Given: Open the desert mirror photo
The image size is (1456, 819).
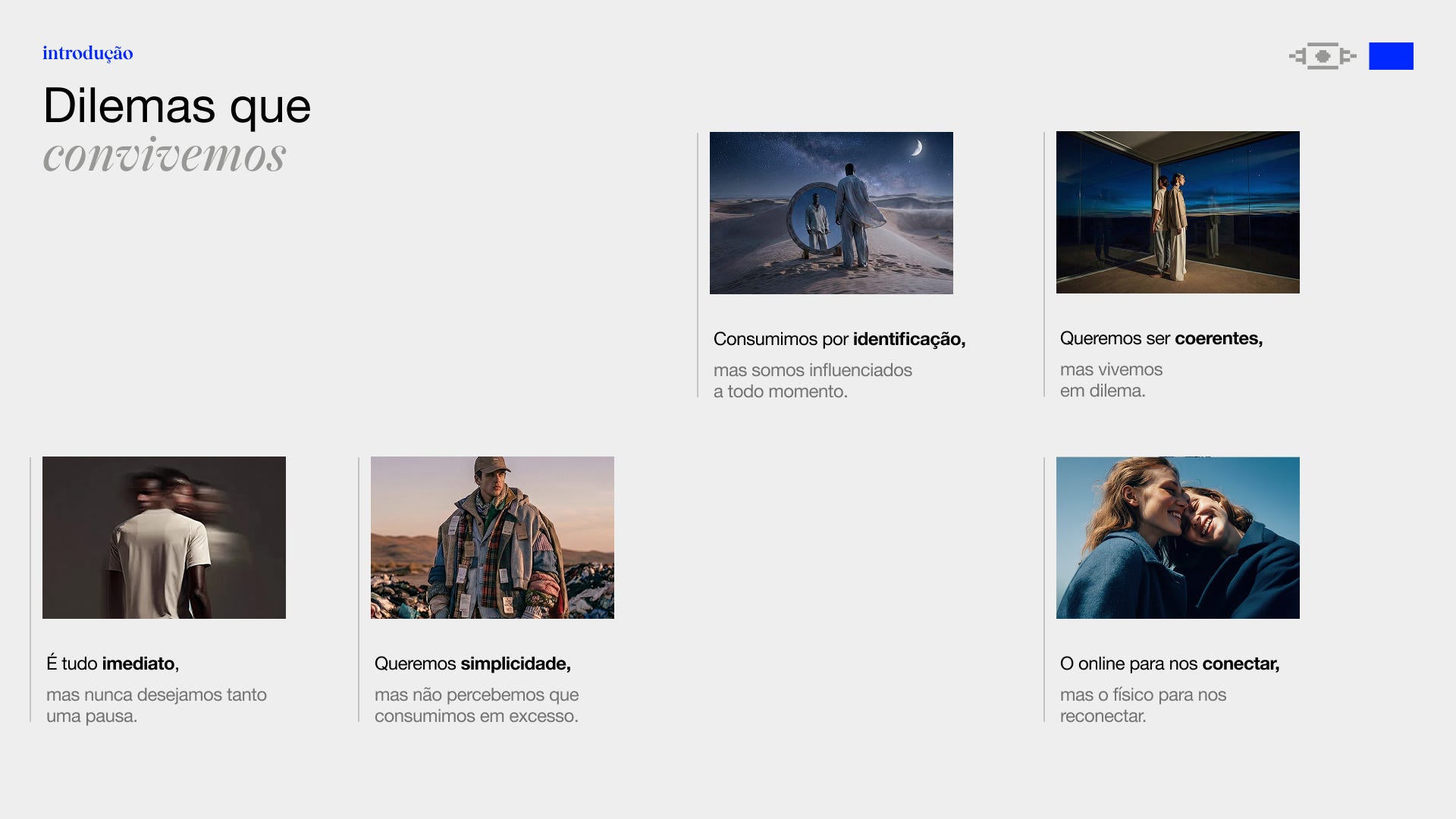Looking at the screenshot, I should click(x=831, y=213).
